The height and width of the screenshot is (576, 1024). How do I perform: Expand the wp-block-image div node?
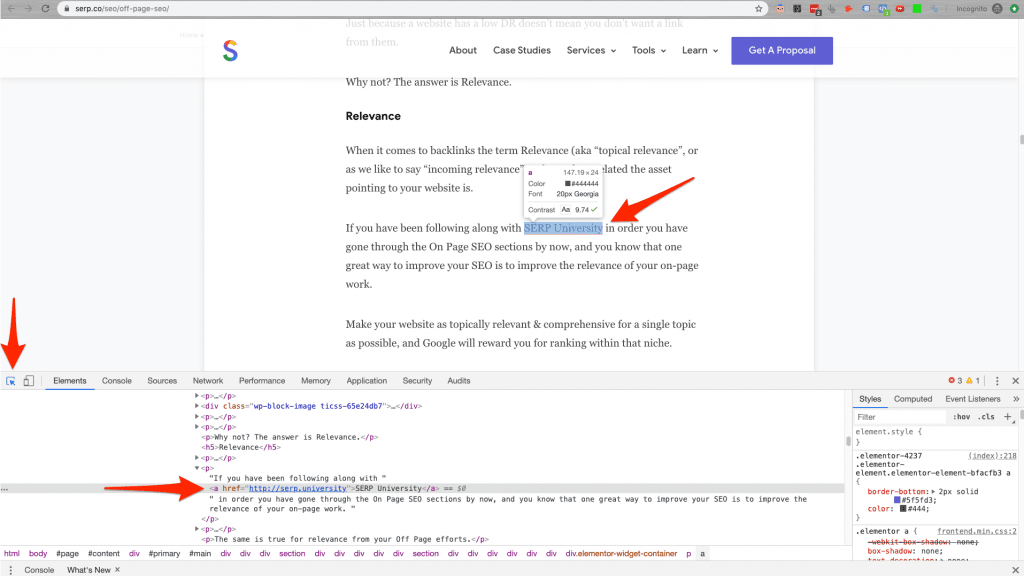197,406
